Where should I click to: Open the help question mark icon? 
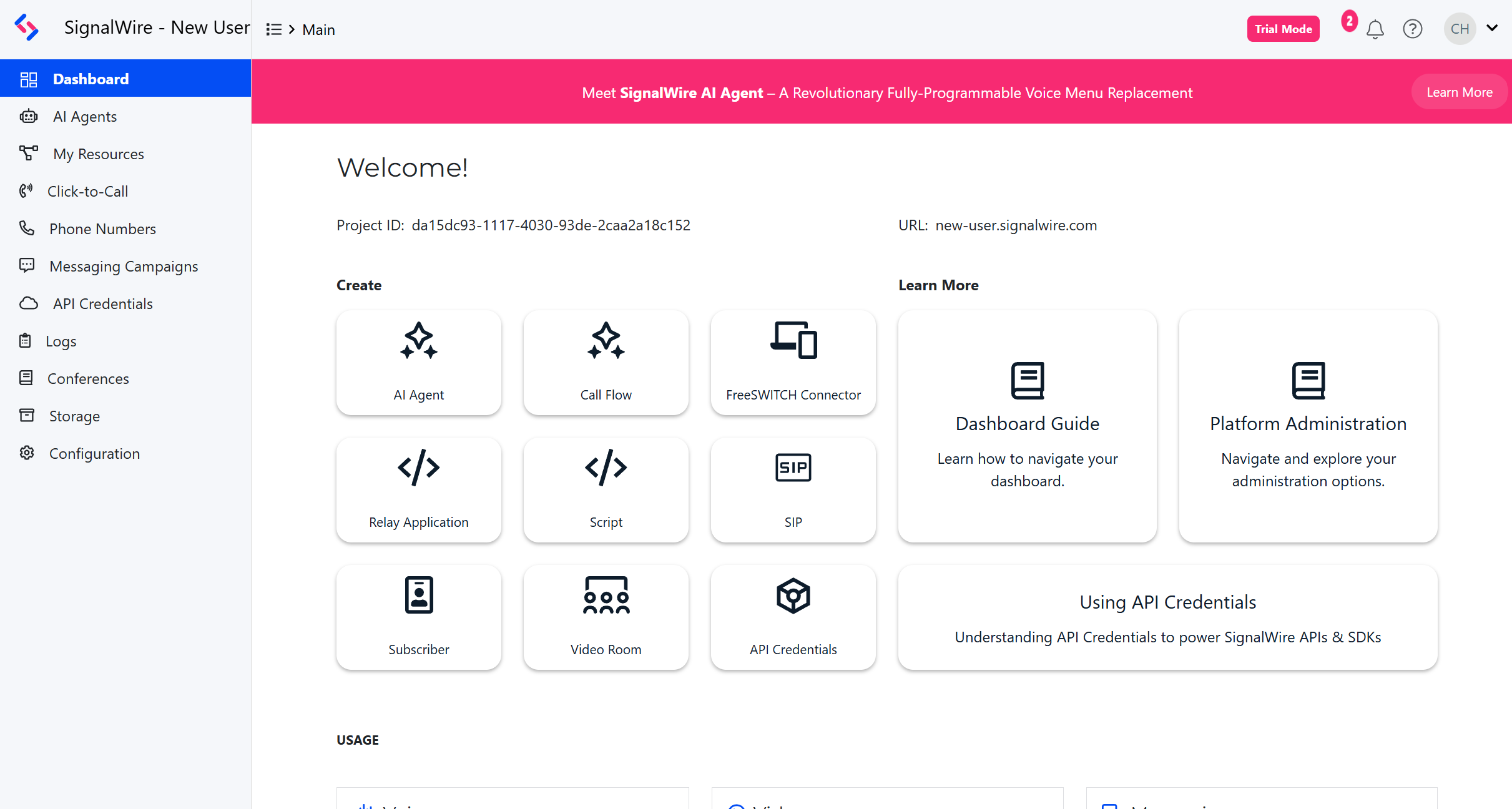click(x=1412, y=29)
